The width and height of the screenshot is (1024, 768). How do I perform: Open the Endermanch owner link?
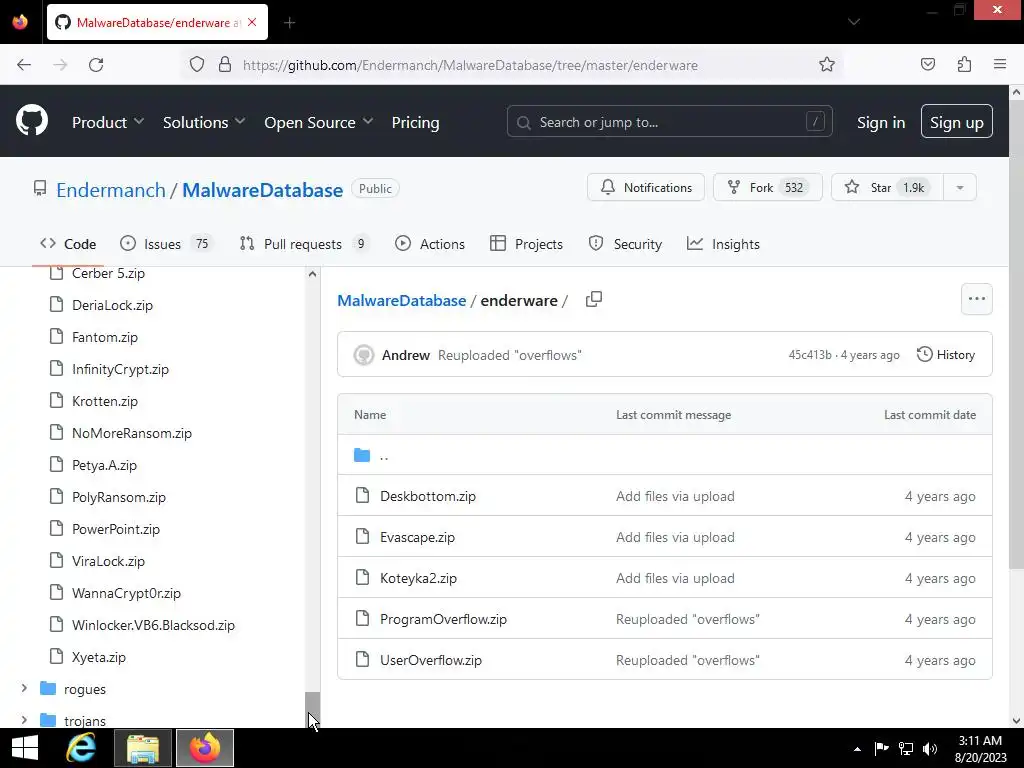point(111,189)
